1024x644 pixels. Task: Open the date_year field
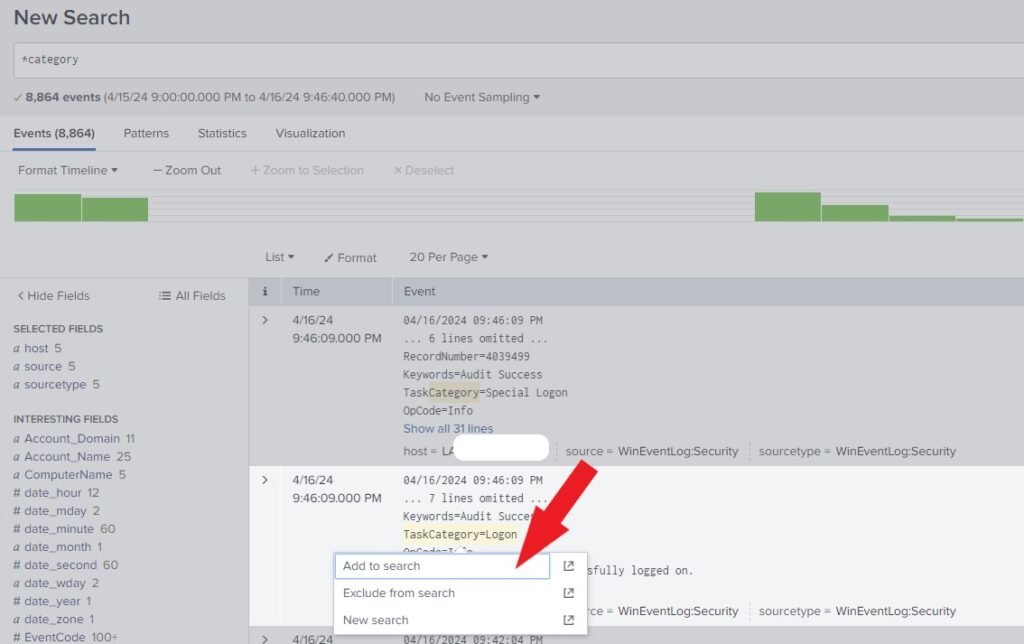pos(52,601)
